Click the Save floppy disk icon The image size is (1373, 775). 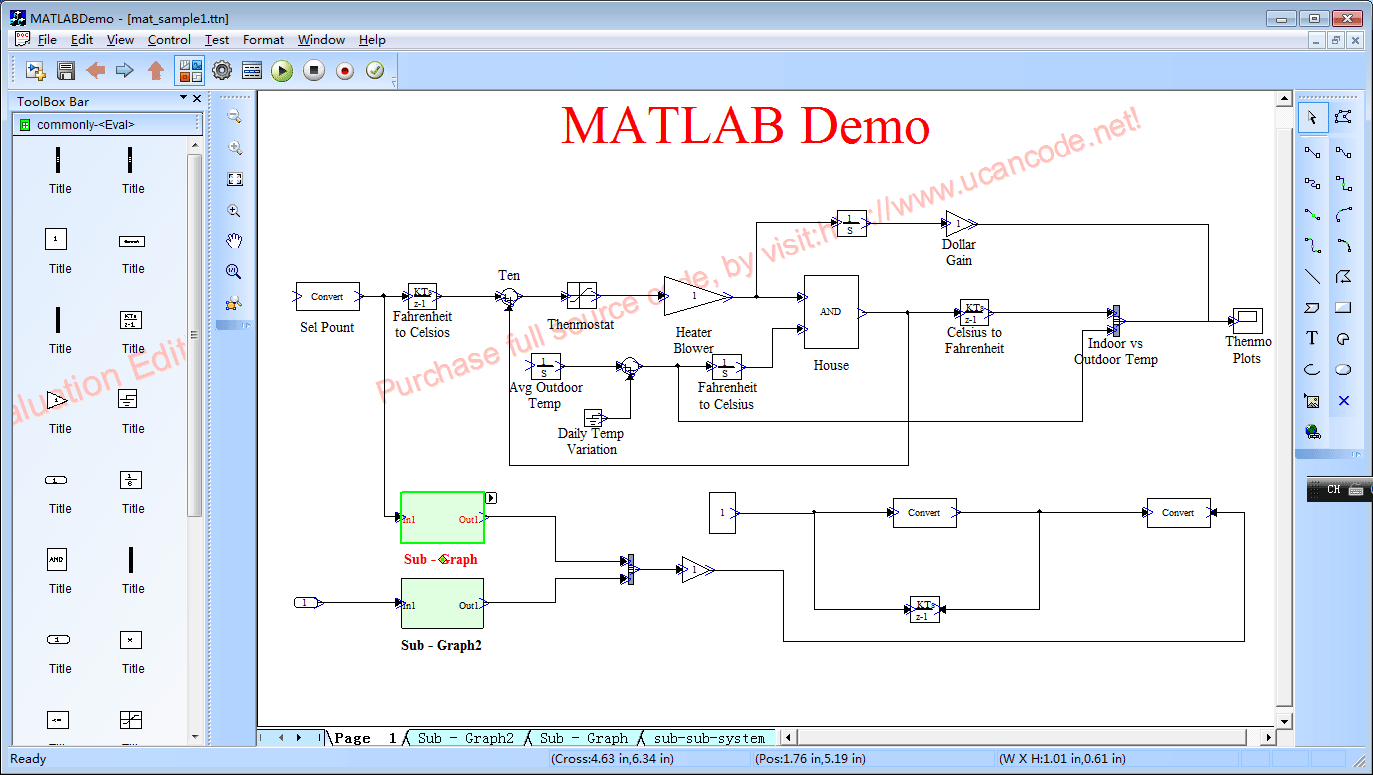[x=66, y=70]
